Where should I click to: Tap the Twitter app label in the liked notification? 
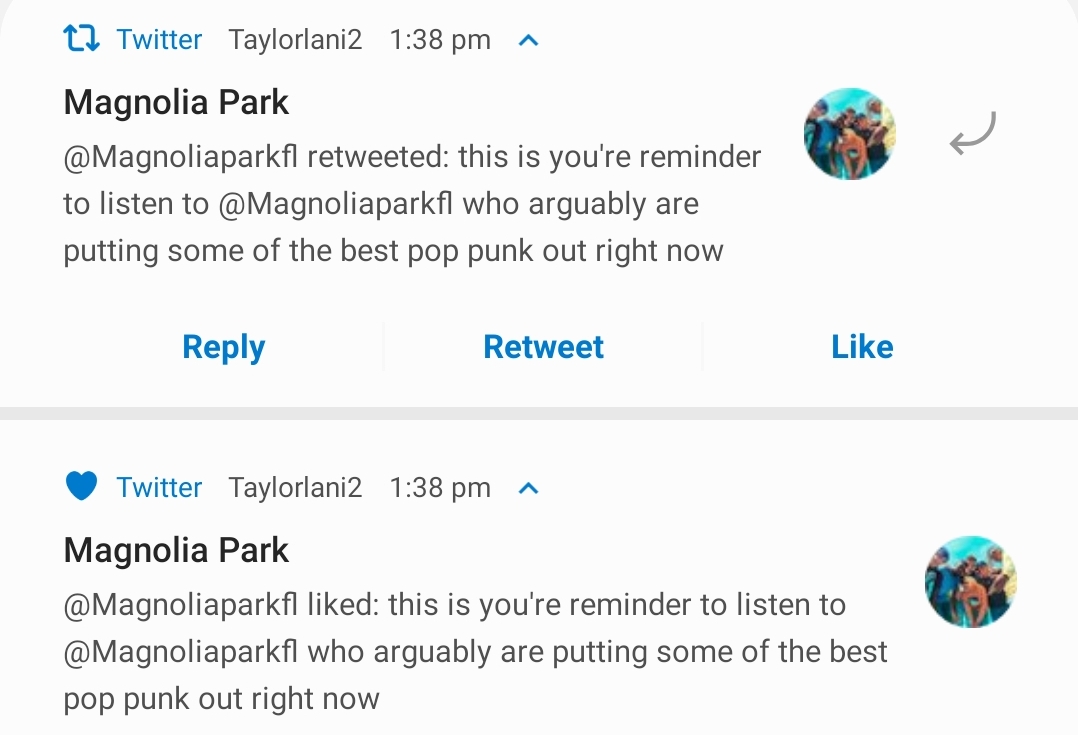pos(159,487)
